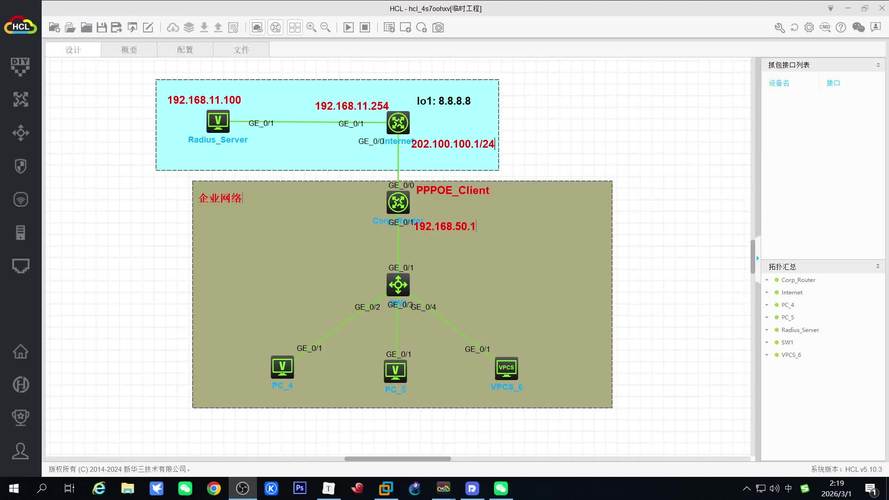Screen dimensions: 889x500
Task: Open Photoshop from the Windows taskbar
Action: click(x=299, y=488)
